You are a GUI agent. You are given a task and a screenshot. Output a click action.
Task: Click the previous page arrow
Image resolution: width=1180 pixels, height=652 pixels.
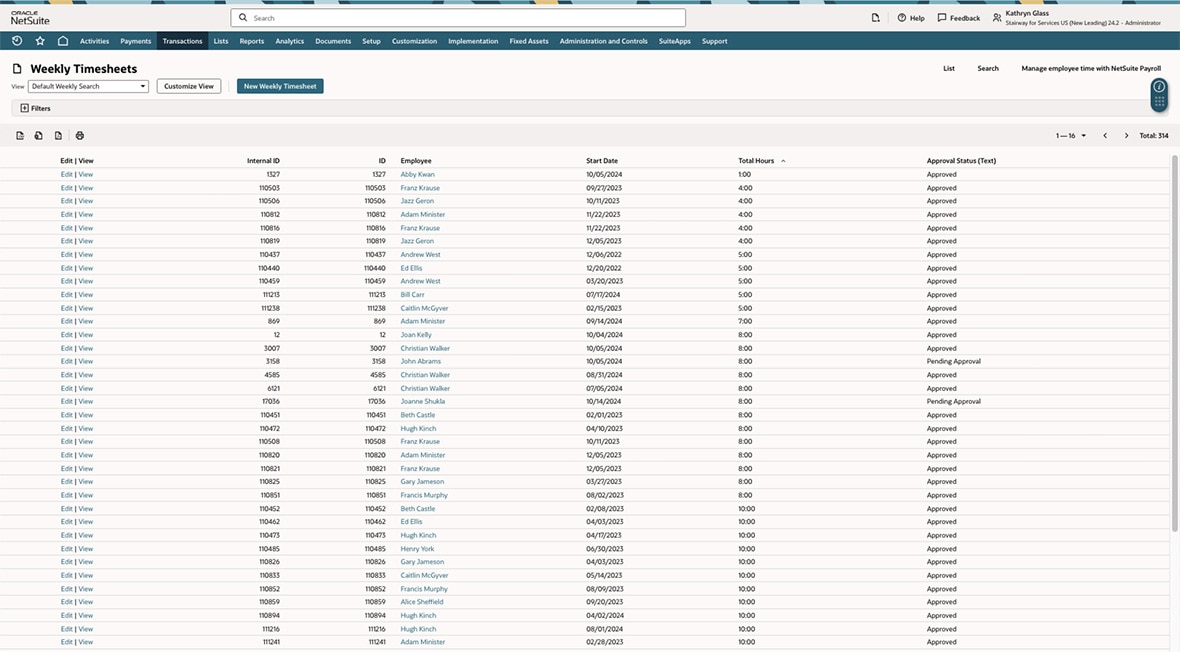pyautogui.click(x=1105, y=136)
